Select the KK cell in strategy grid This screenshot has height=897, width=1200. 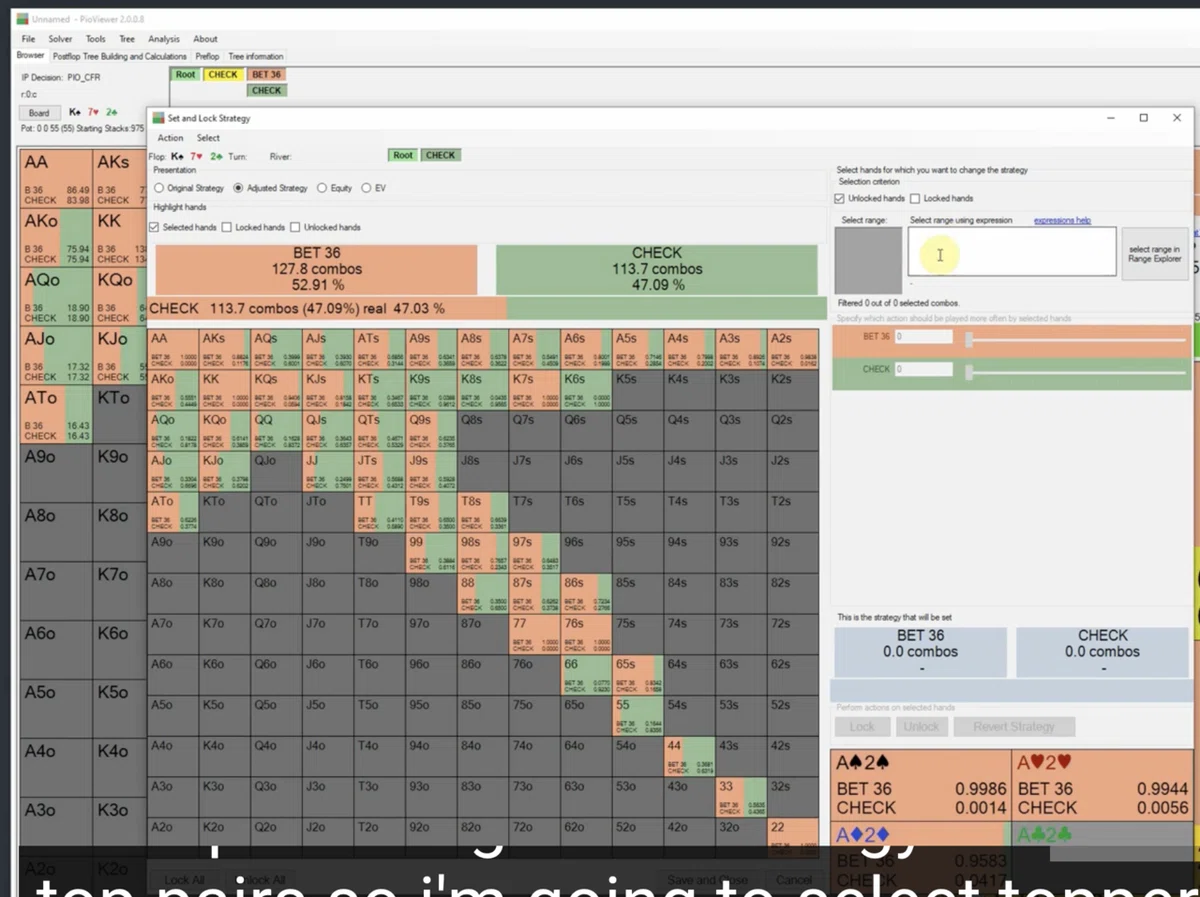click(225, 390)
